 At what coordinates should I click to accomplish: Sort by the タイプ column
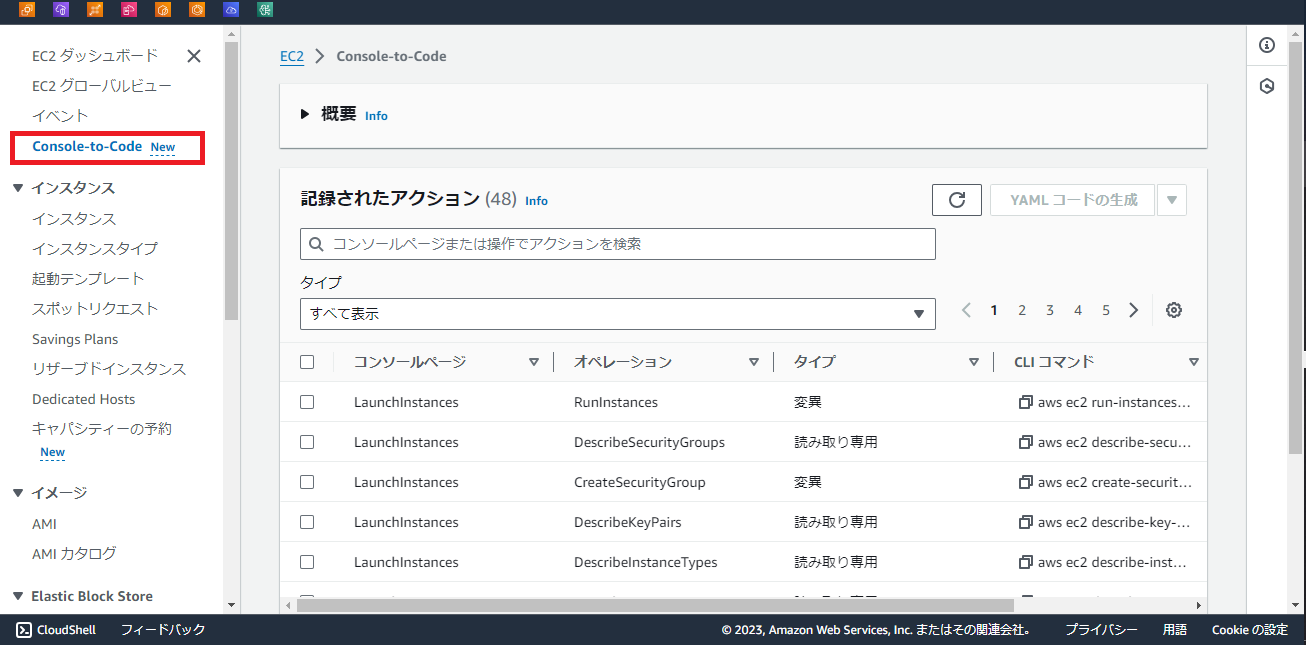pos(974,362)
